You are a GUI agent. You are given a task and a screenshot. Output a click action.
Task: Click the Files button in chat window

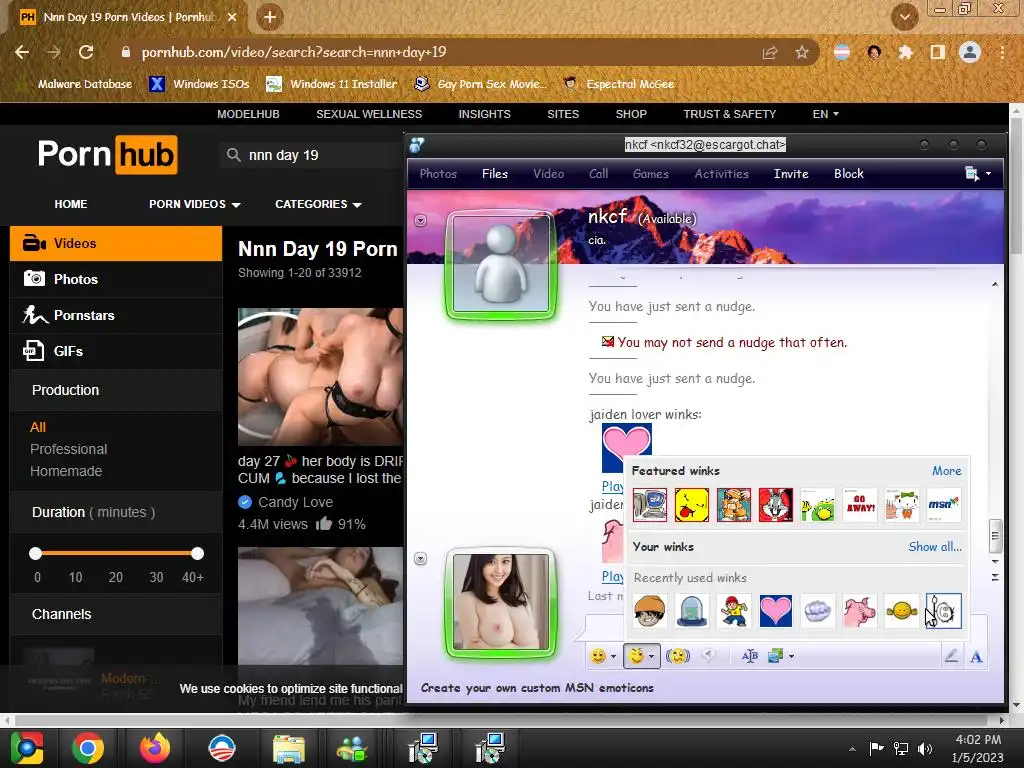click(494, 174)
